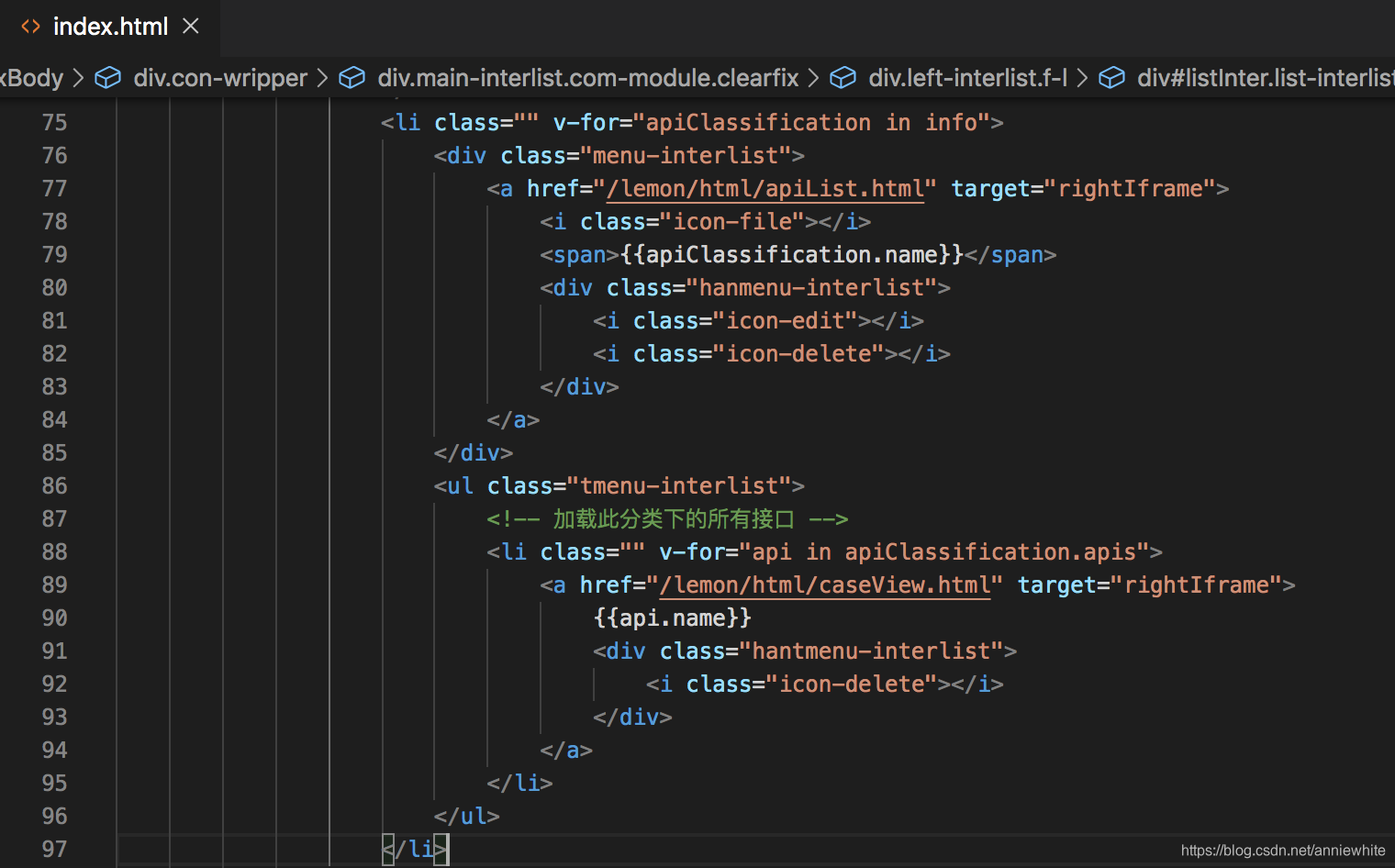Screen dimensions: 1395x868
Task: Click cube icon before div.con-wripper
Action: [108, 78]
